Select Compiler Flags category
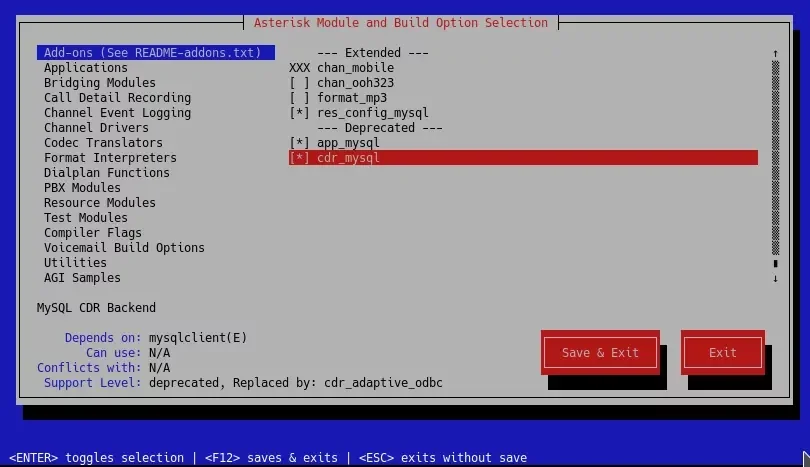Screen dimensions: 810x467 (x=92, y=232)
